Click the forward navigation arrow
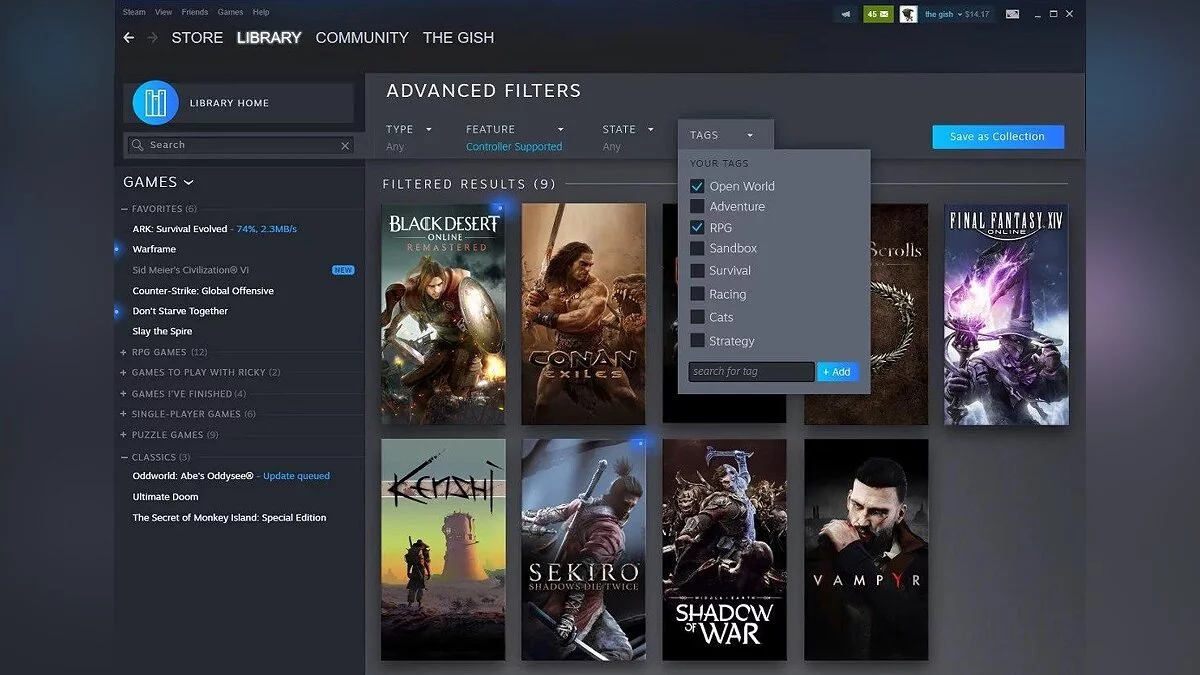1200x675 pixels. coord(153,38)
